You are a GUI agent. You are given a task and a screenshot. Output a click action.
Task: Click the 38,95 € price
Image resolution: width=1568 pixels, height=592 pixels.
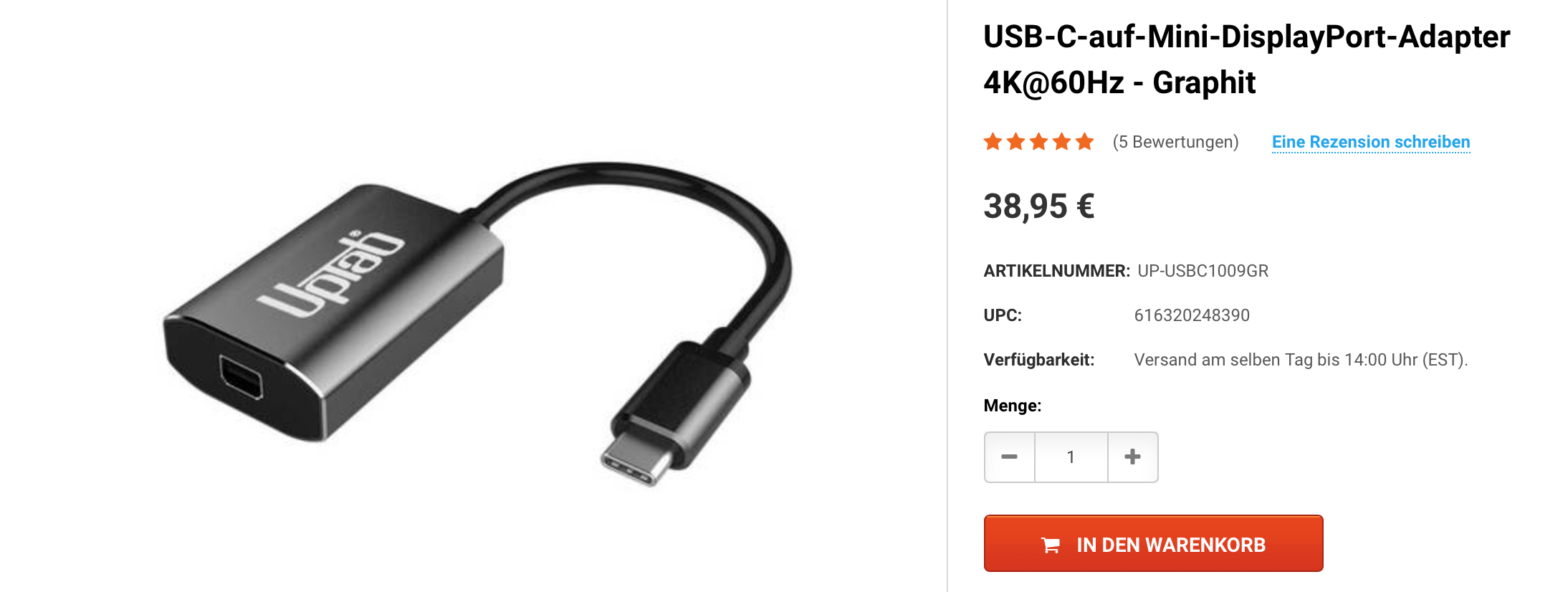(1039, 206)
